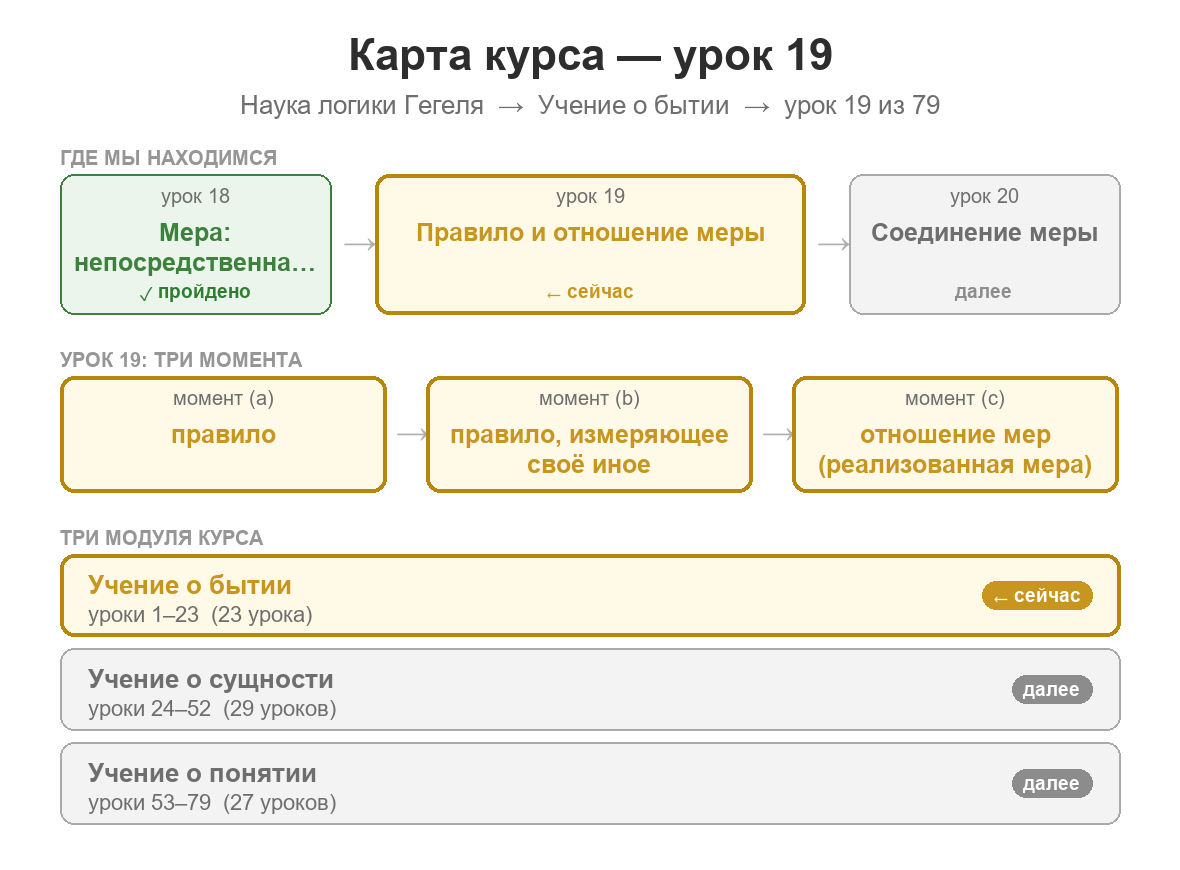The width and height of the screenshot is (1180, 870).
Task: Click the text "уроки 24–52 (29 уроков)"
Action: [x=212, y=709]
